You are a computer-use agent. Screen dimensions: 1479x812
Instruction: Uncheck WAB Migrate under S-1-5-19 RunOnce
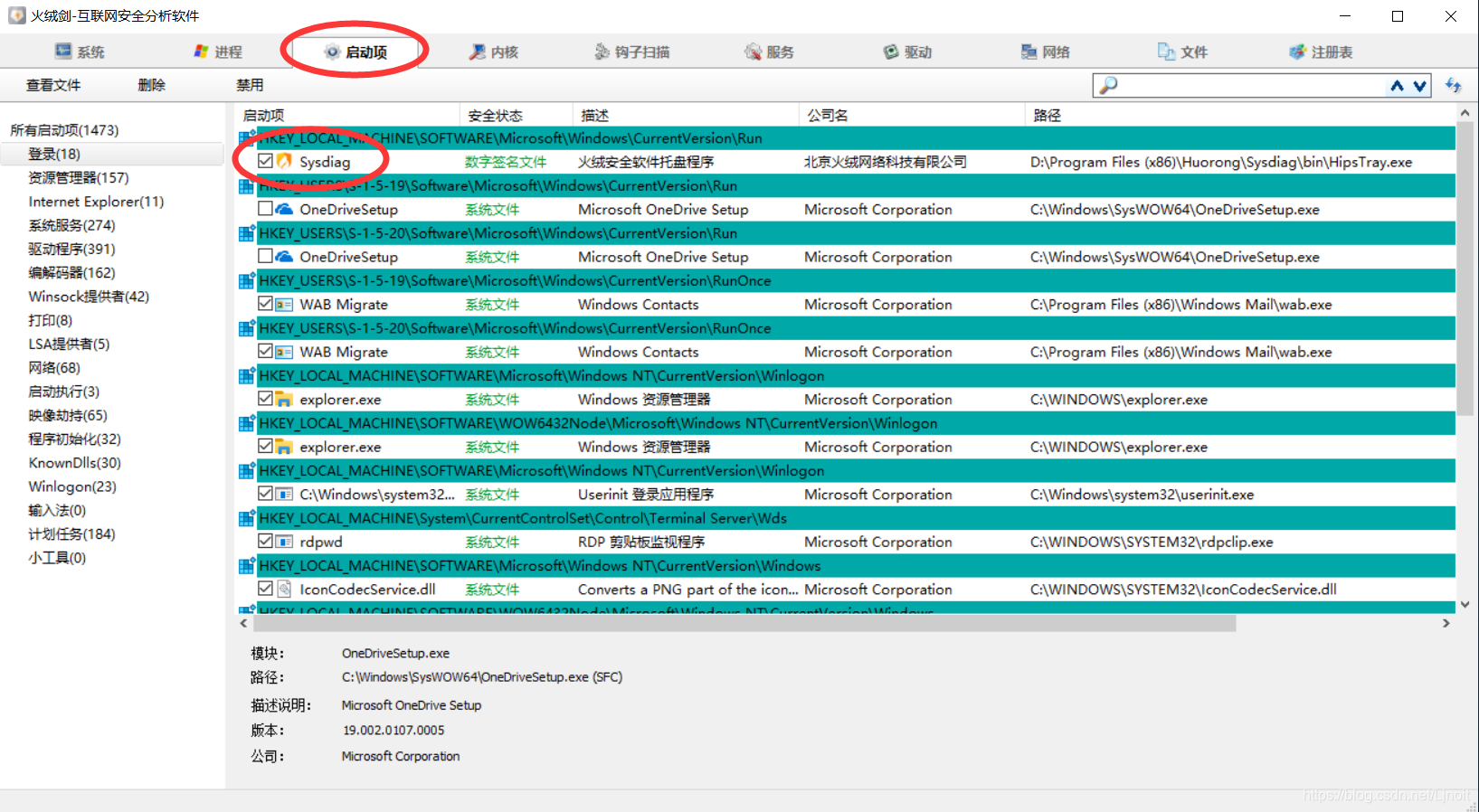(x=265, y=304)
